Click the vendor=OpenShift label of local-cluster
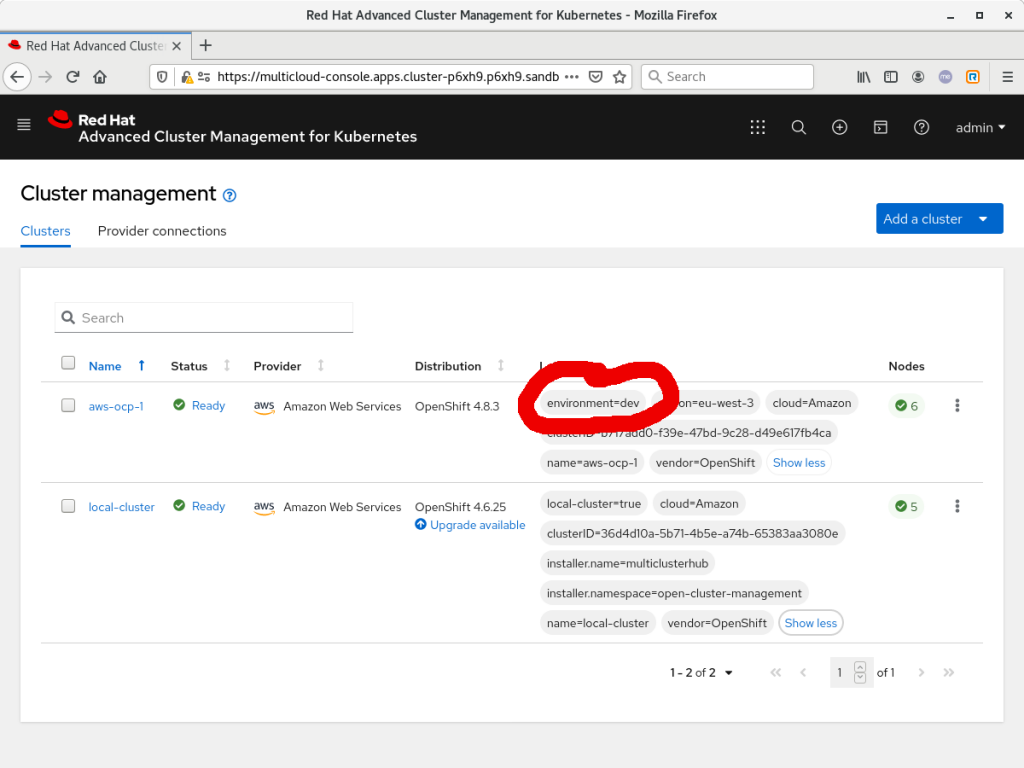The width and height of the screenshot is (1024, 768). pyautogui.click(x=717, y=623)
